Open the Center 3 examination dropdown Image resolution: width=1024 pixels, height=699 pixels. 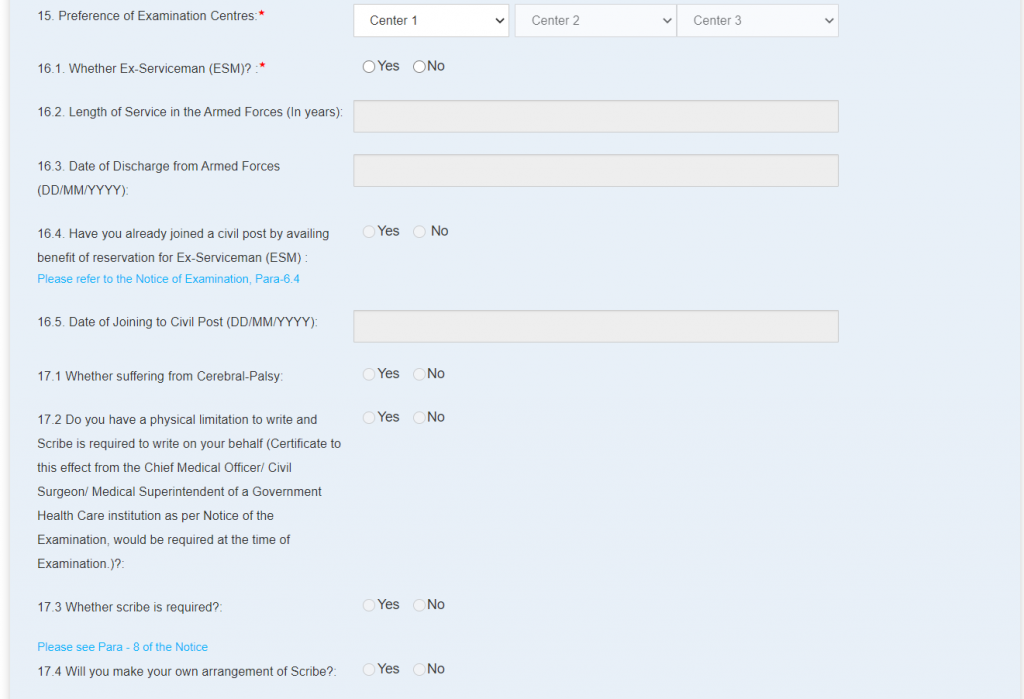tap(757, 20)
